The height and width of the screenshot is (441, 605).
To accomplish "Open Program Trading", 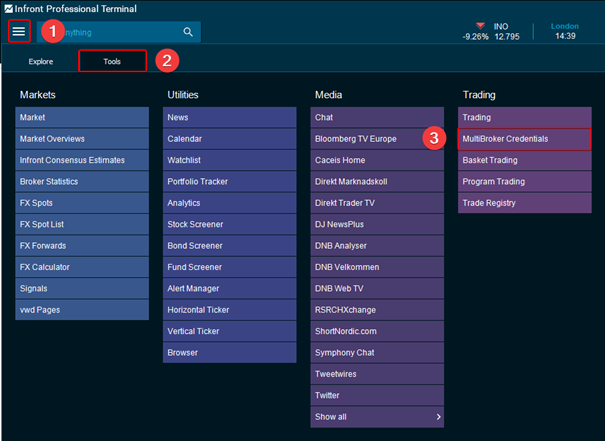I will click(x=525, y=182).
